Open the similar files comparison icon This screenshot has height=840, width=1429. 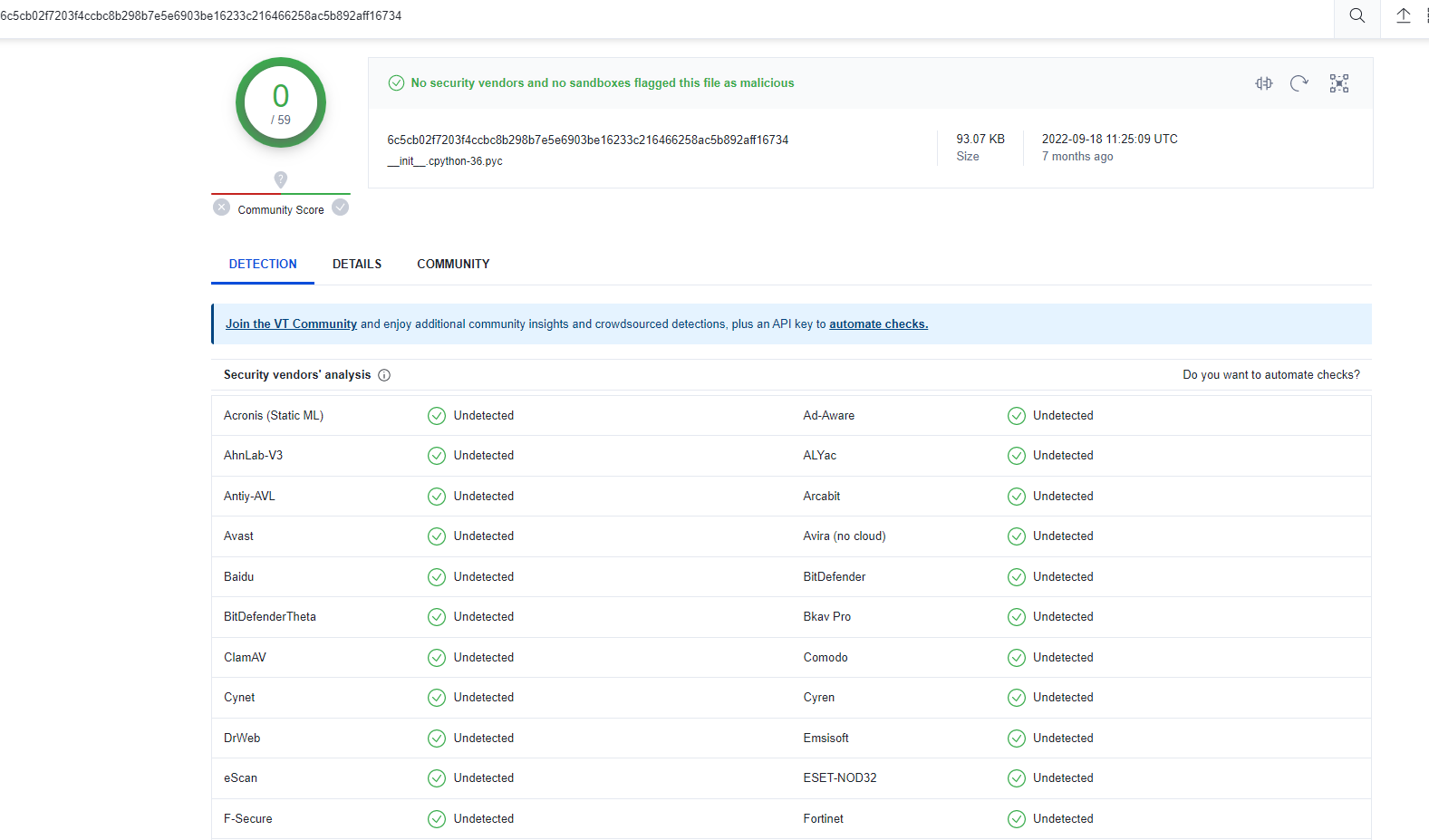(x=1263, y=83)
